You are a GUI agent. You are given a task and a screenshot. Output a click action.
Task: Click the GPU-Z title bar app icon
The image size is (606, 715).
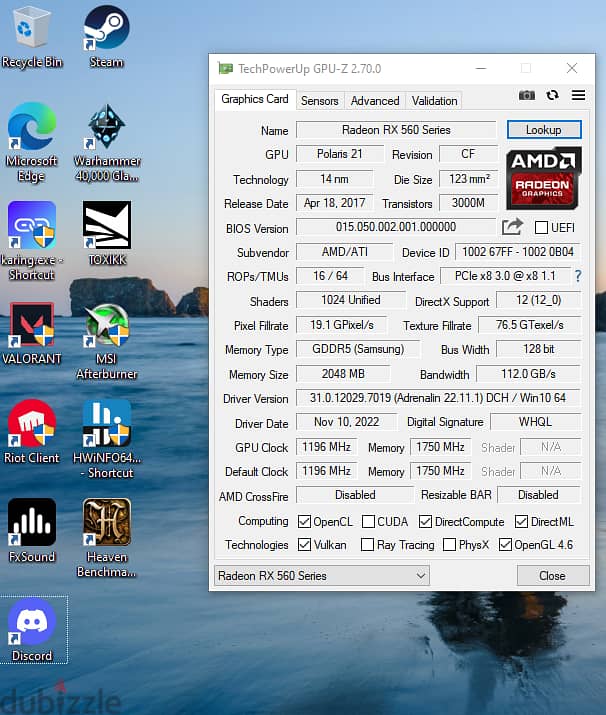225,69
